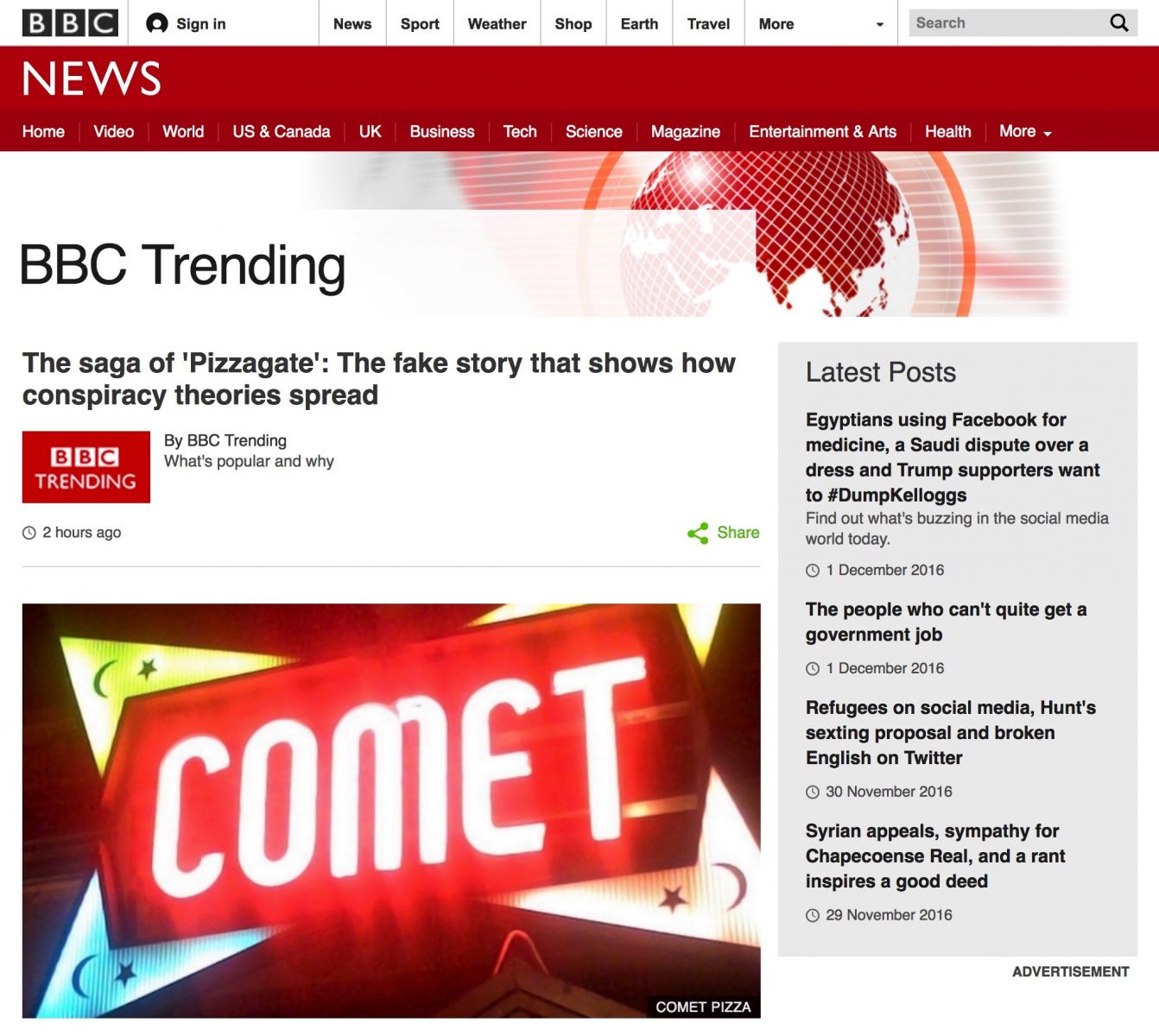Expand the top bar More dropdown
Viewport: 1159px width, 1036px height.
[819, 24]
